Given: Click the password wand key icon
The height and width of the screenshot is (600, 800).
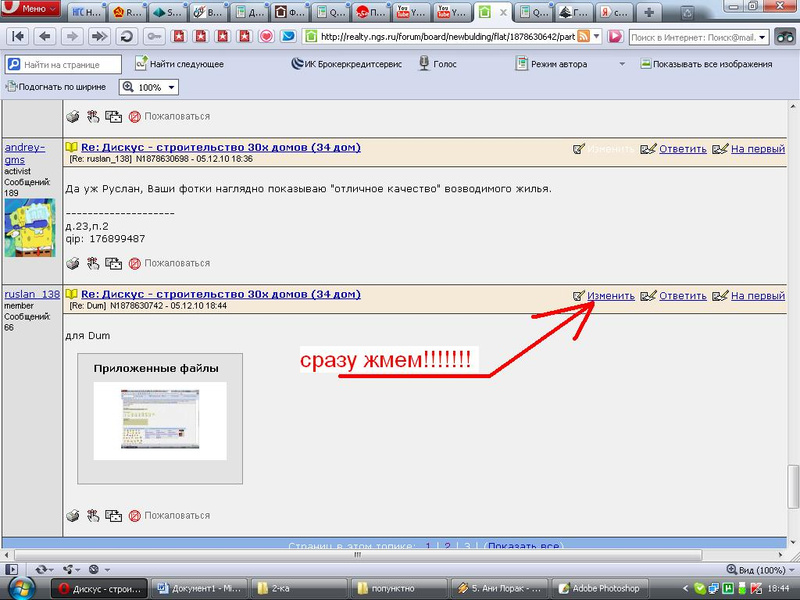Looking at the screenshot, I should pyautogui.click(x=153, y=36).
